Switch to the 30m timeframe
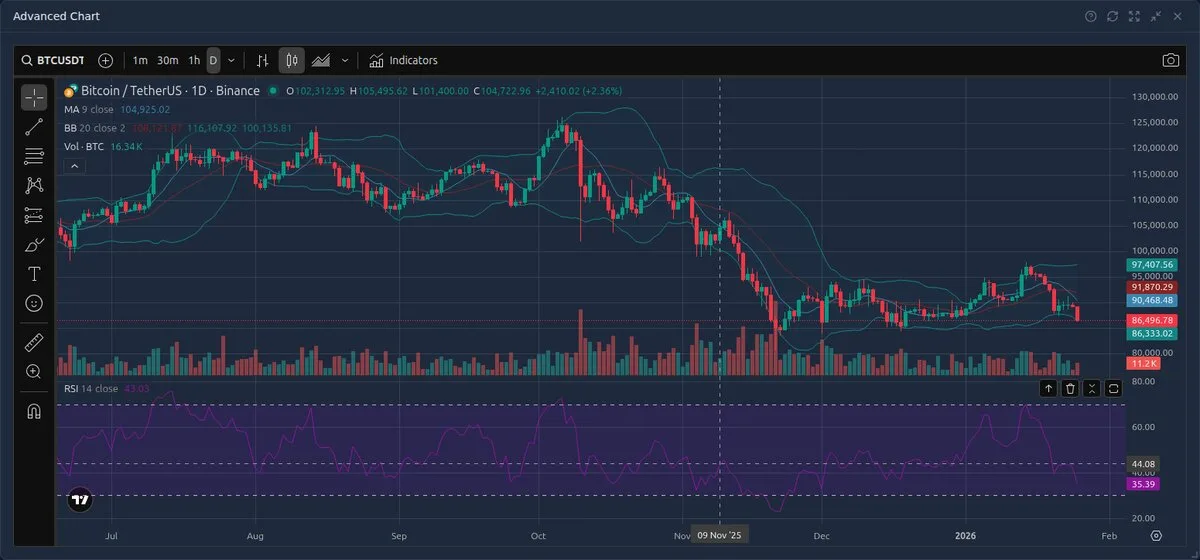 tap(168, 60)
